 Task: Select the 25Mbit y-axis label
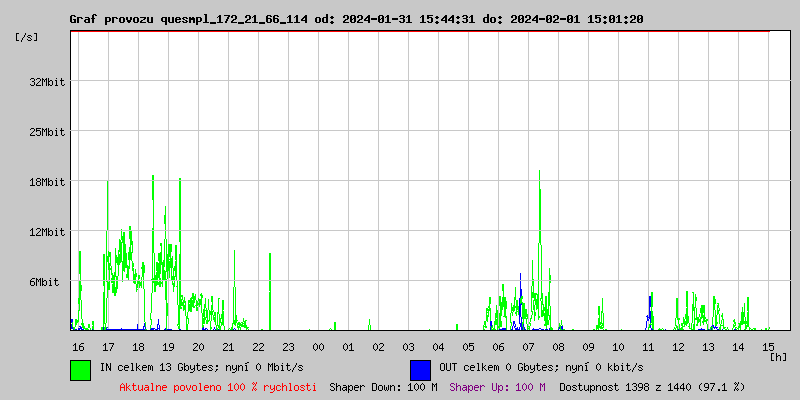click(x=46, y=132)
